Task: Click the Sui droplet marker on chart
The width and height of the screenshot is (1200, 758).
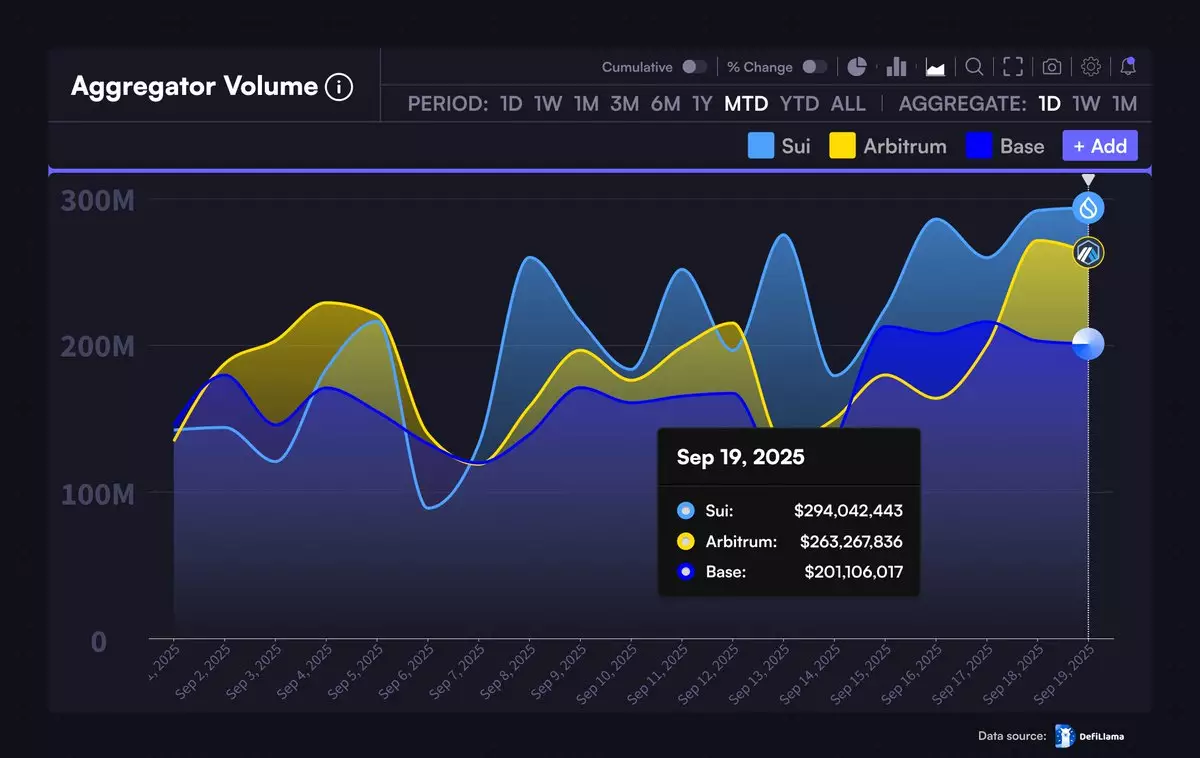Action: click(x=1088, y=208)
